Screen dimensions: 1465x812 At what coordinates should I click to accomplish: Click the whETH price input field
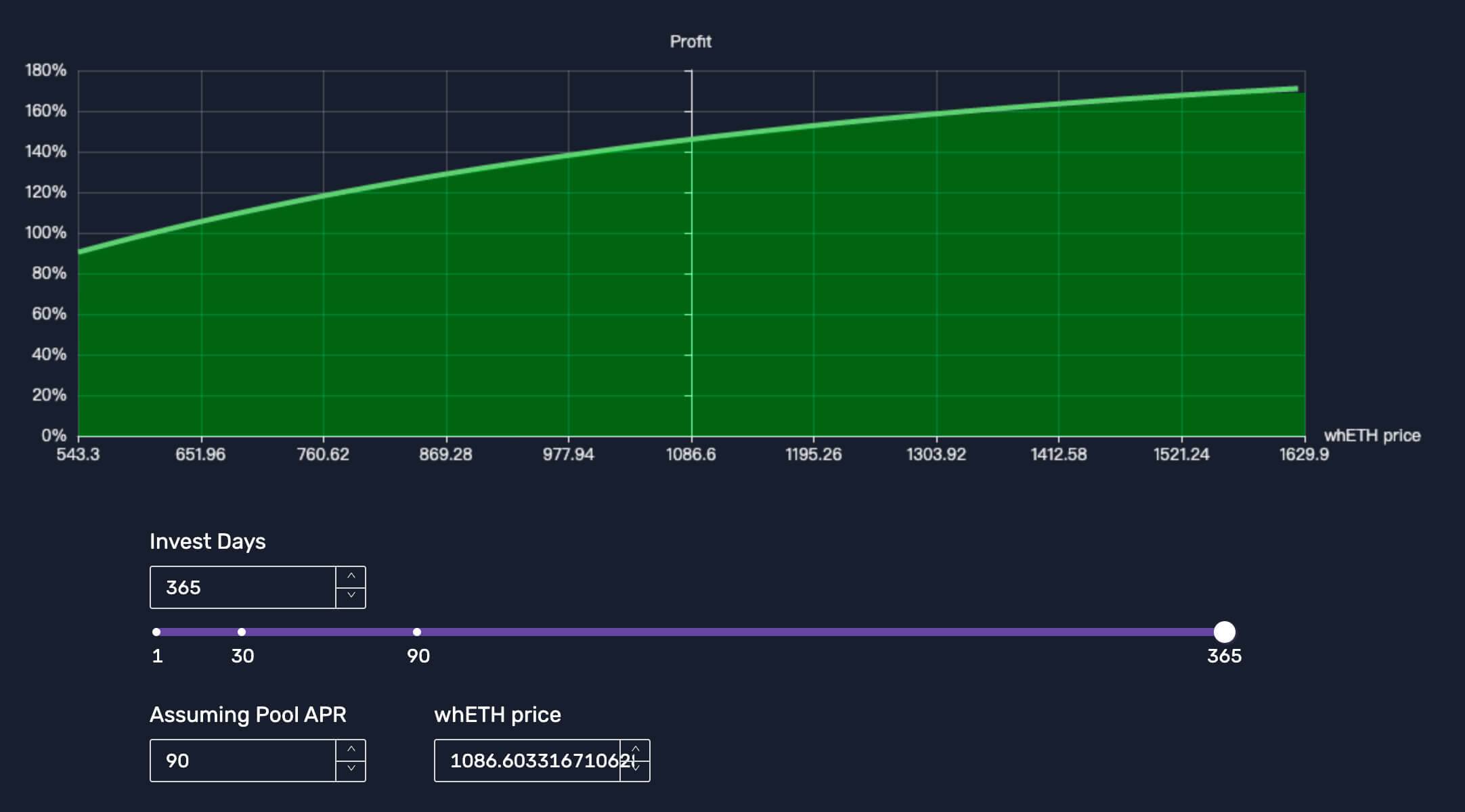[x=527, y=761]
